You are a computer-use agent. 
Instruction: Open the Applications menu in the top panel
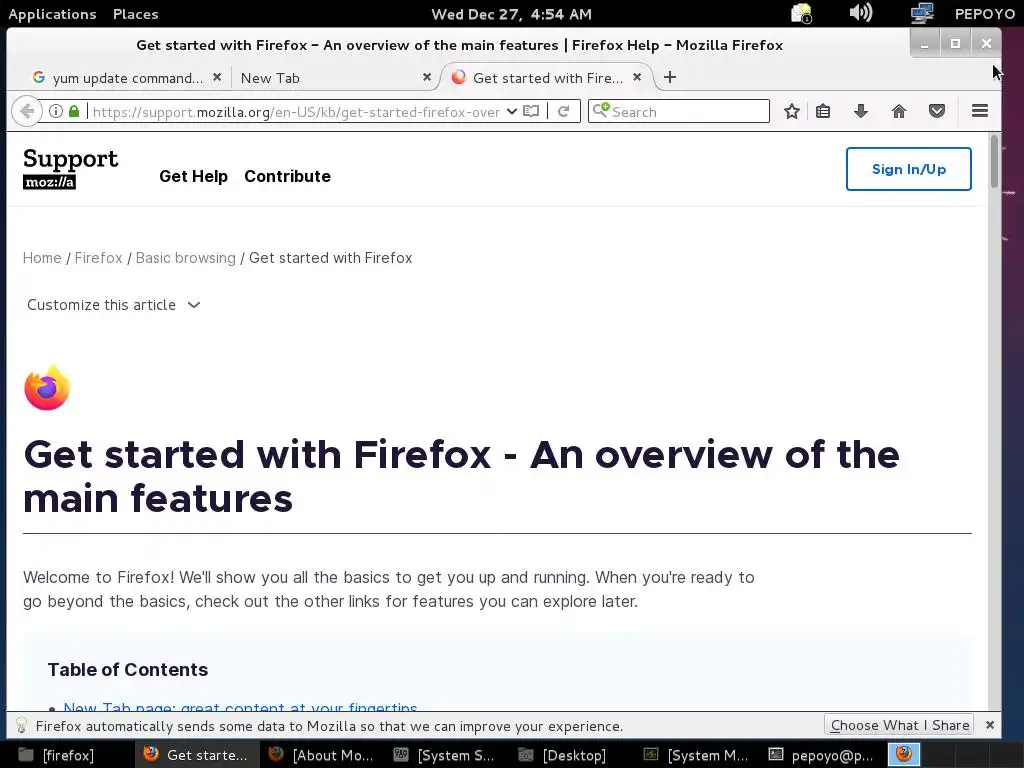[52, 14]
